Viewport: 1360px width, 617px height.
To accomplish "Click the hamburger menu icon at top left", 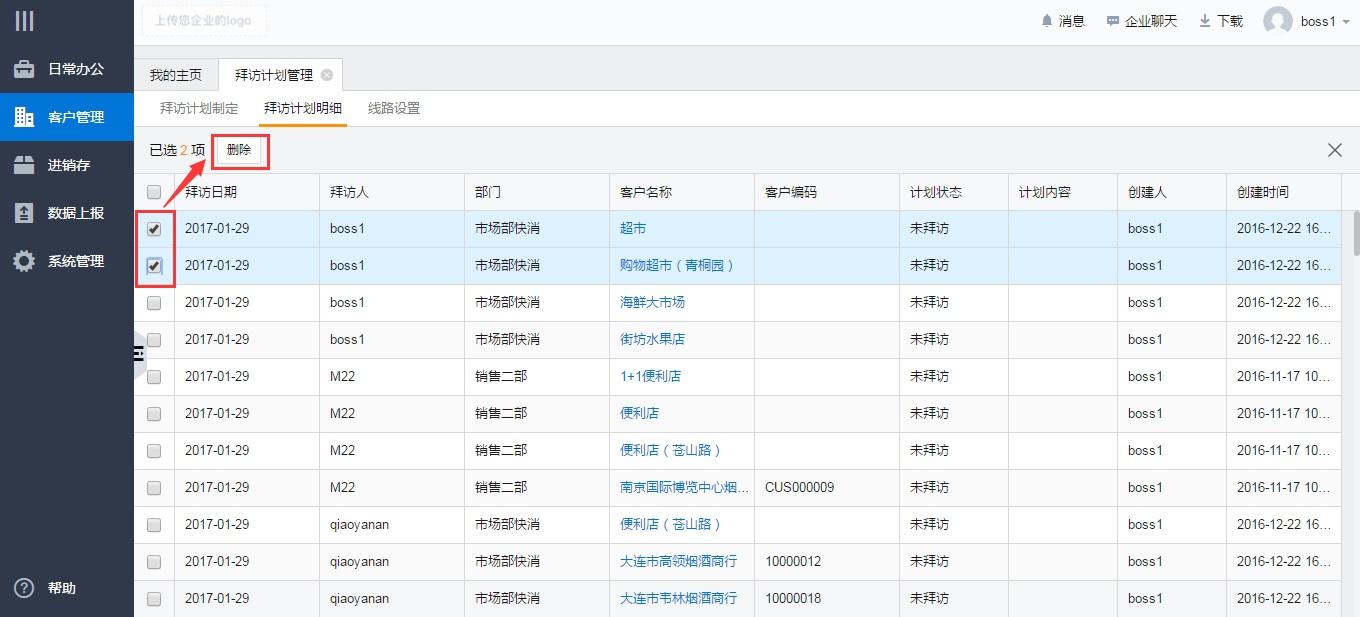I will click(x=24, y=21).
